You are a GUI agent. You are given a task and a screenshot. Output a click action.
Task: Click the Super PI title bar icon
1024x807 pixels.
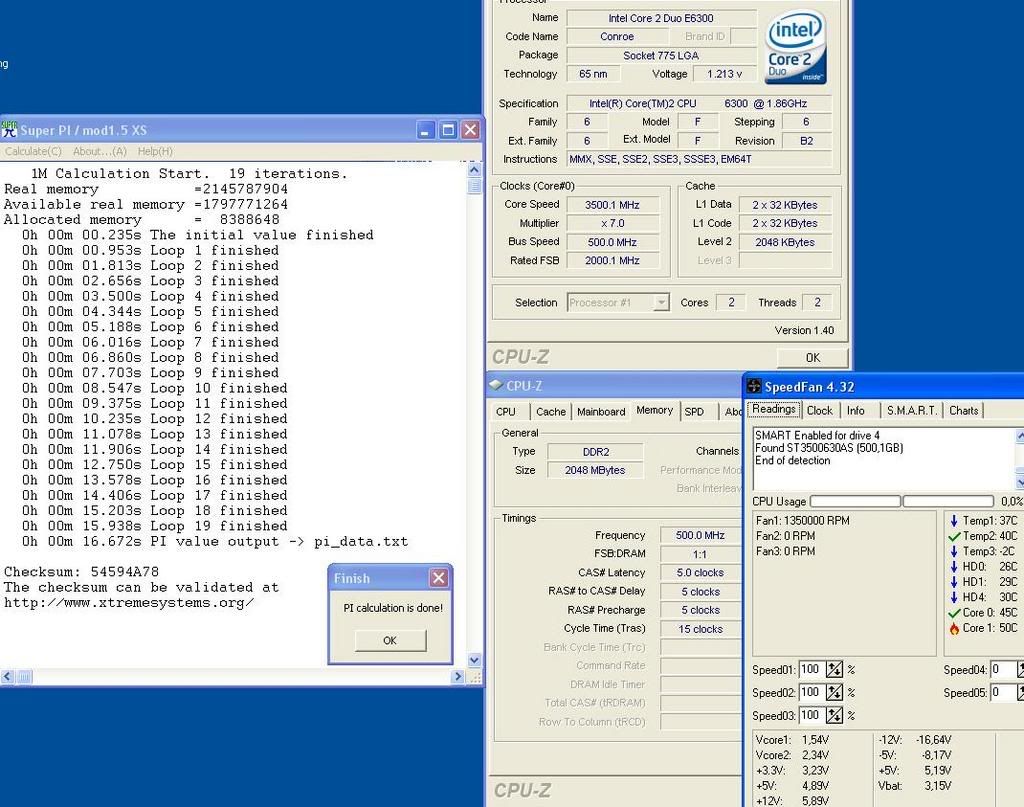click(9, 129)
